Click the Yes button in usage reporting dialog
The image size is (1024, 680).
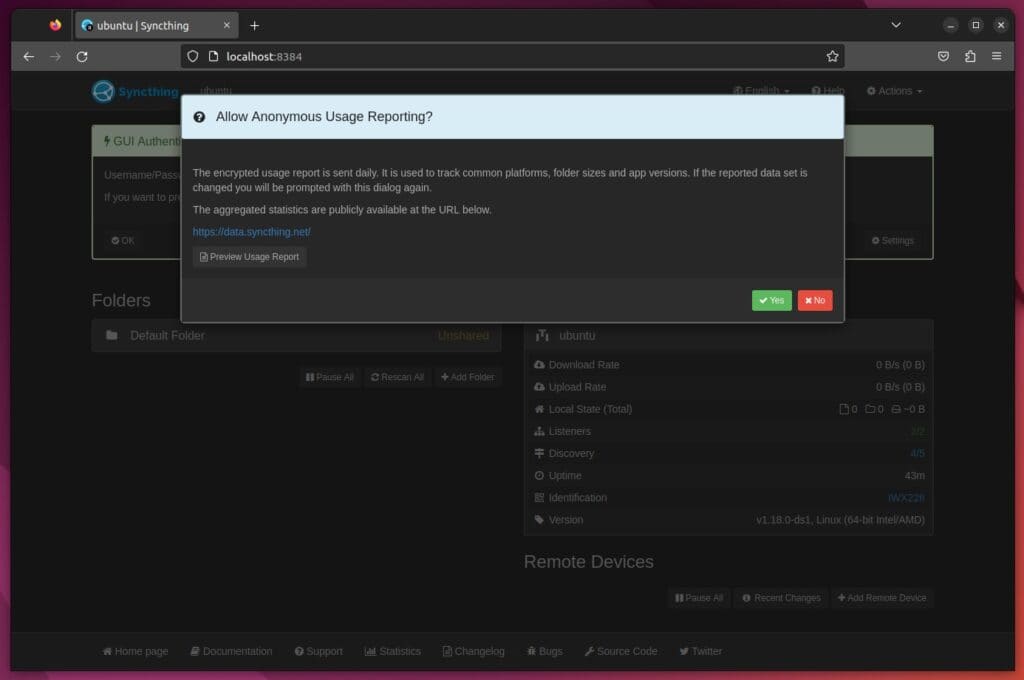coord(771,300)
